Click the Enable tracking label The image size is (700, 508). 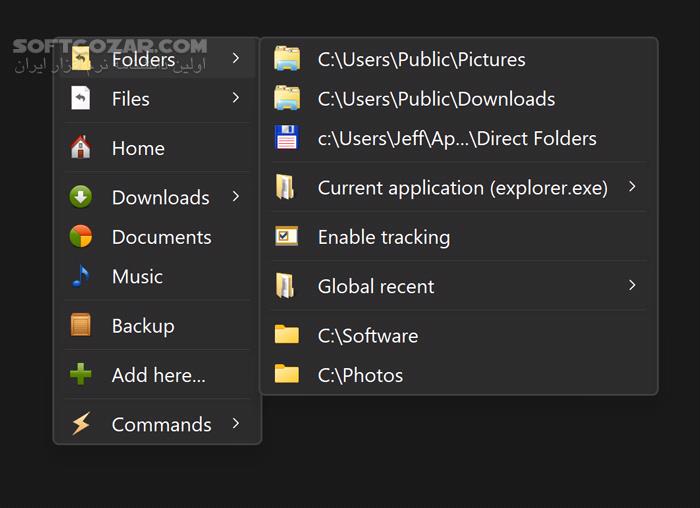384,237
